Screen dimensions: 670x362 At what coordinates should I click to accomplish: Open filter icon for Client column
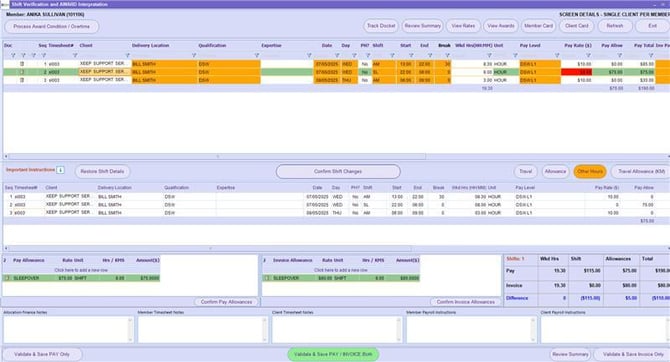[x=127, y=56]
